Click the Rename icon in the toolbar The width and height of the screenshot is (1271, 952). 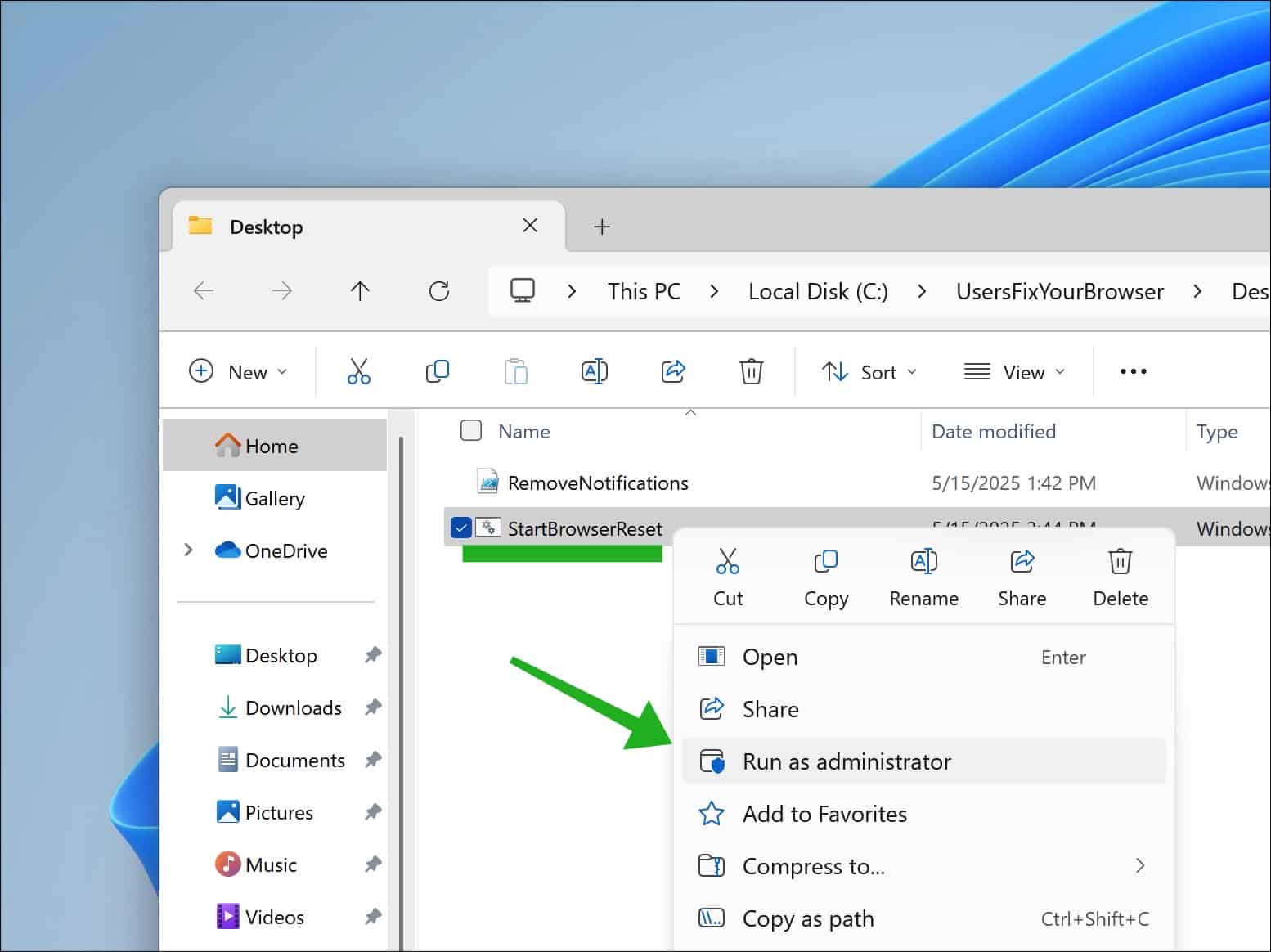pyautogui.click(x=595, y=371)
